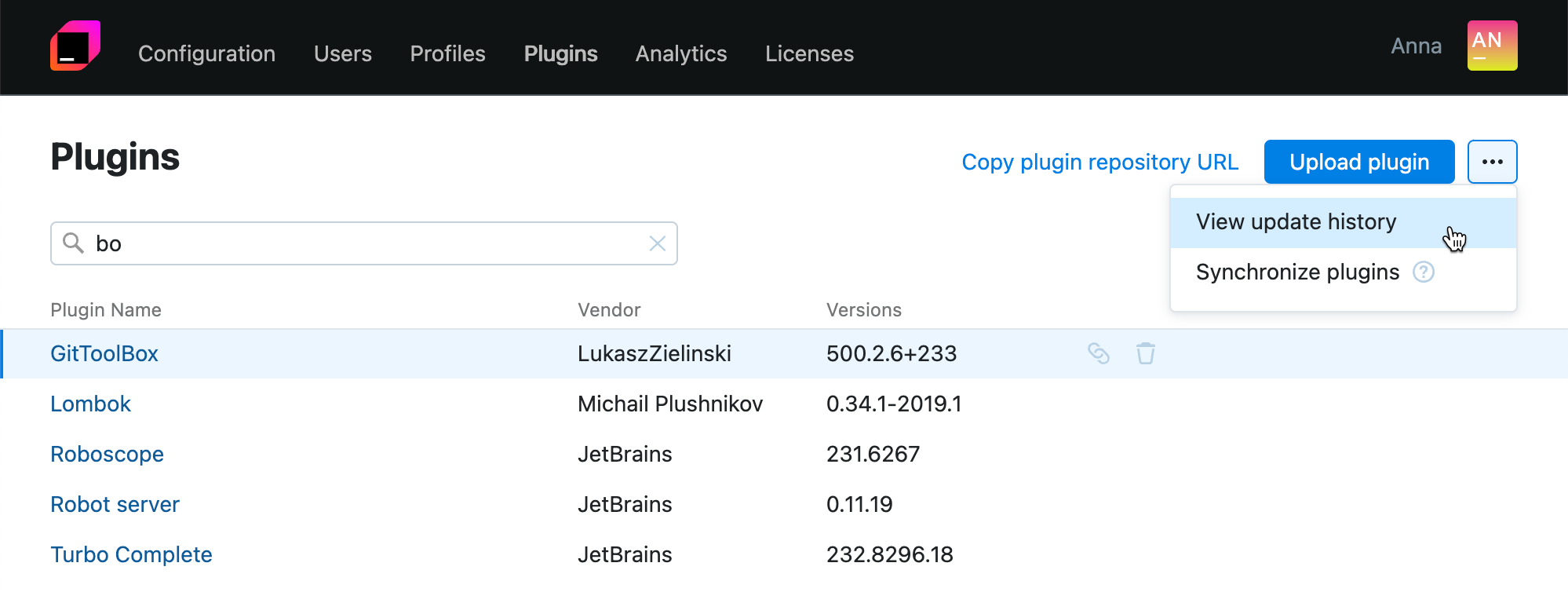Open the Analytics tab
The height and width of the screenshot is (592, 1568).
(x=680, y=53)
